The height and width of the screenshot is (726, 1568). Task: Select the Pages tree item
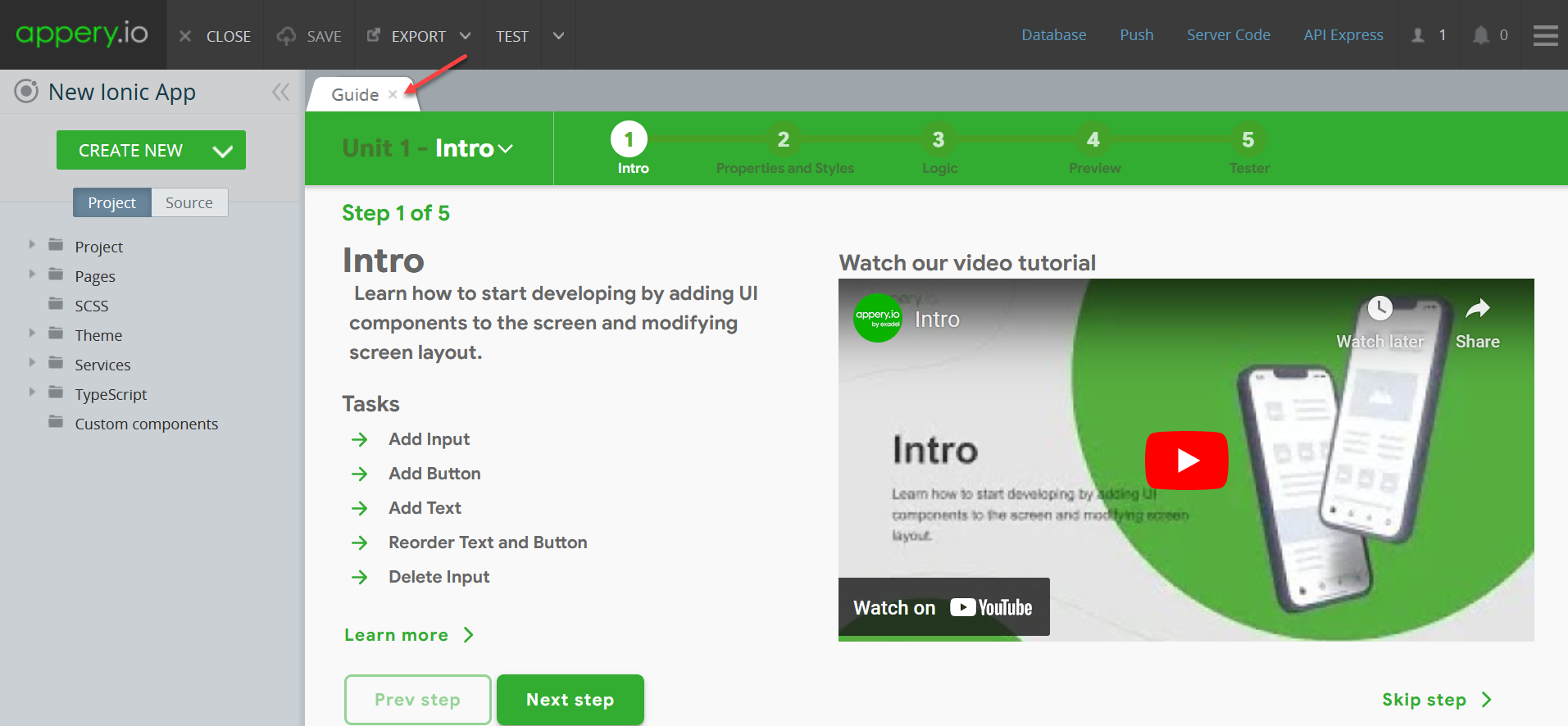point(95,276)
